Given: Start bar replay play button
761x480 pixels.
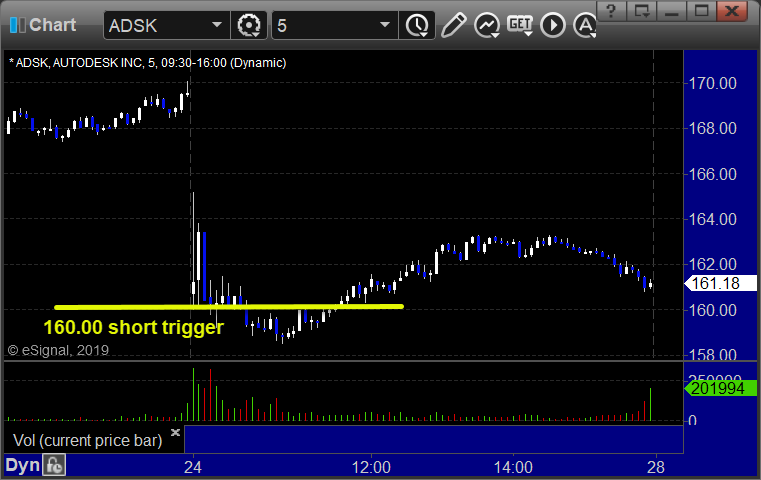Looking at the screenshot, I should [x=553, y=25].
